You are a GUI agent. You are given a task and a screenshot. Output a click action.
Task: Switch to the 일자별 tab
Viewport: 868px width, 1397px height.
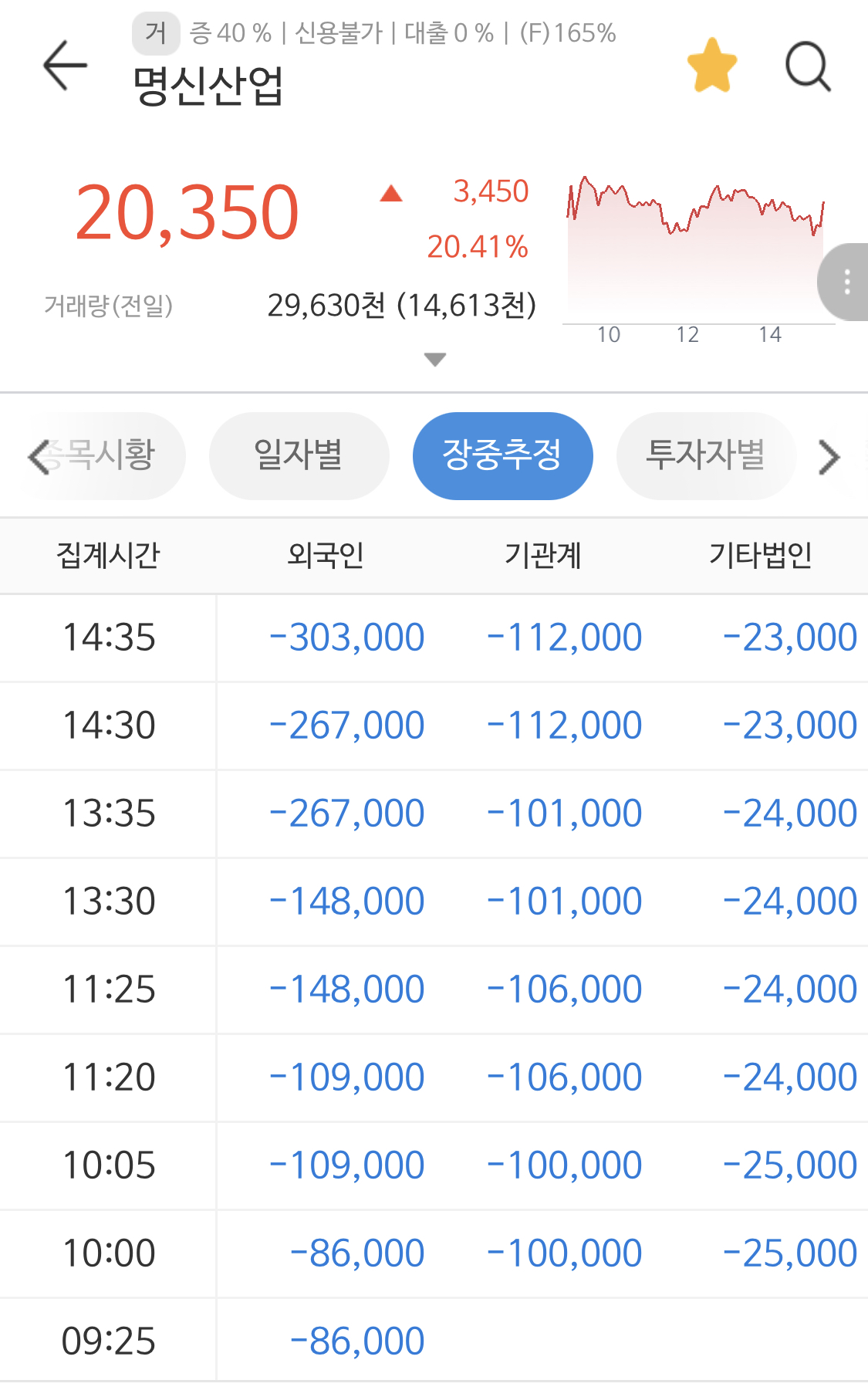[x=299, y=455]
